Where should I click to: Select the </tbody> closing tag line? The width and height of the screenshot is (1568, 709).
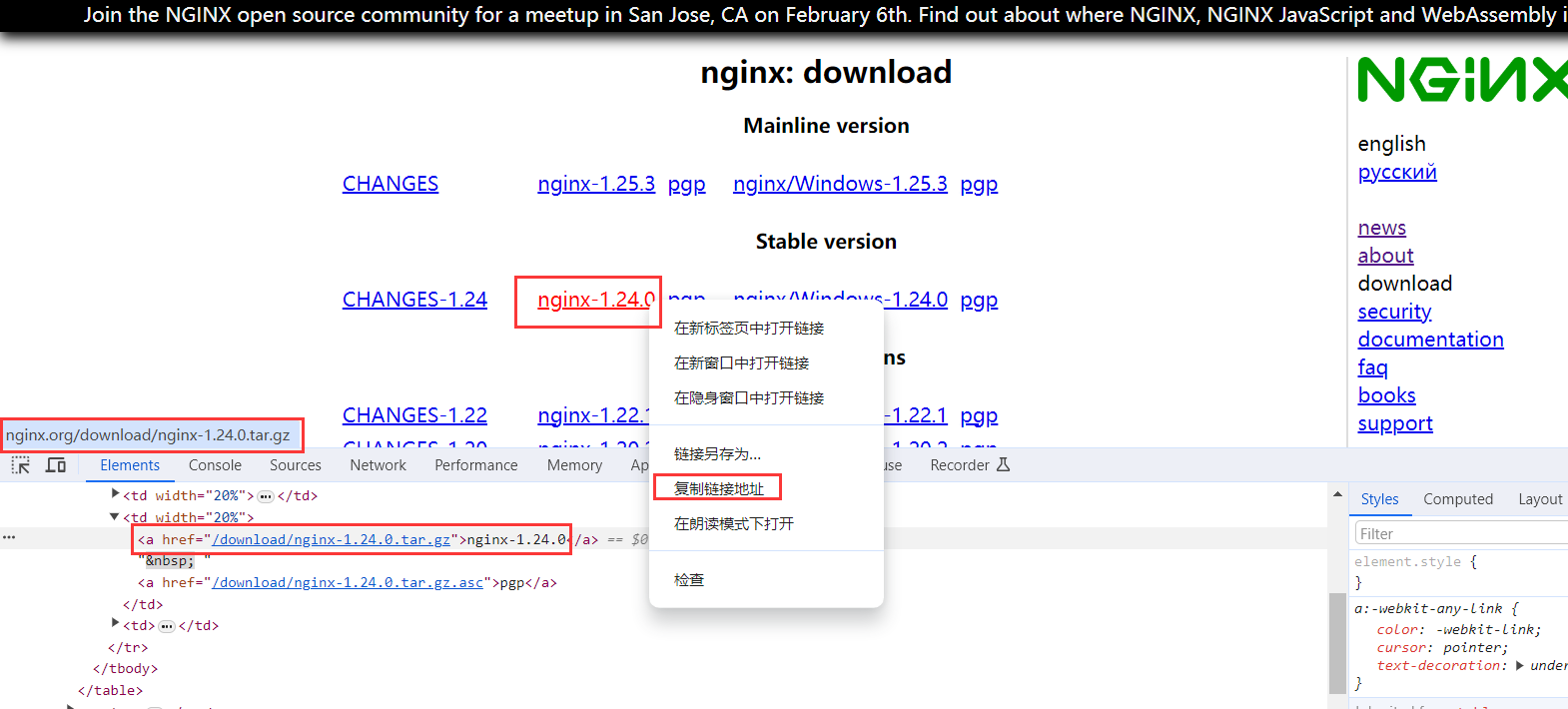click(125, 669)
